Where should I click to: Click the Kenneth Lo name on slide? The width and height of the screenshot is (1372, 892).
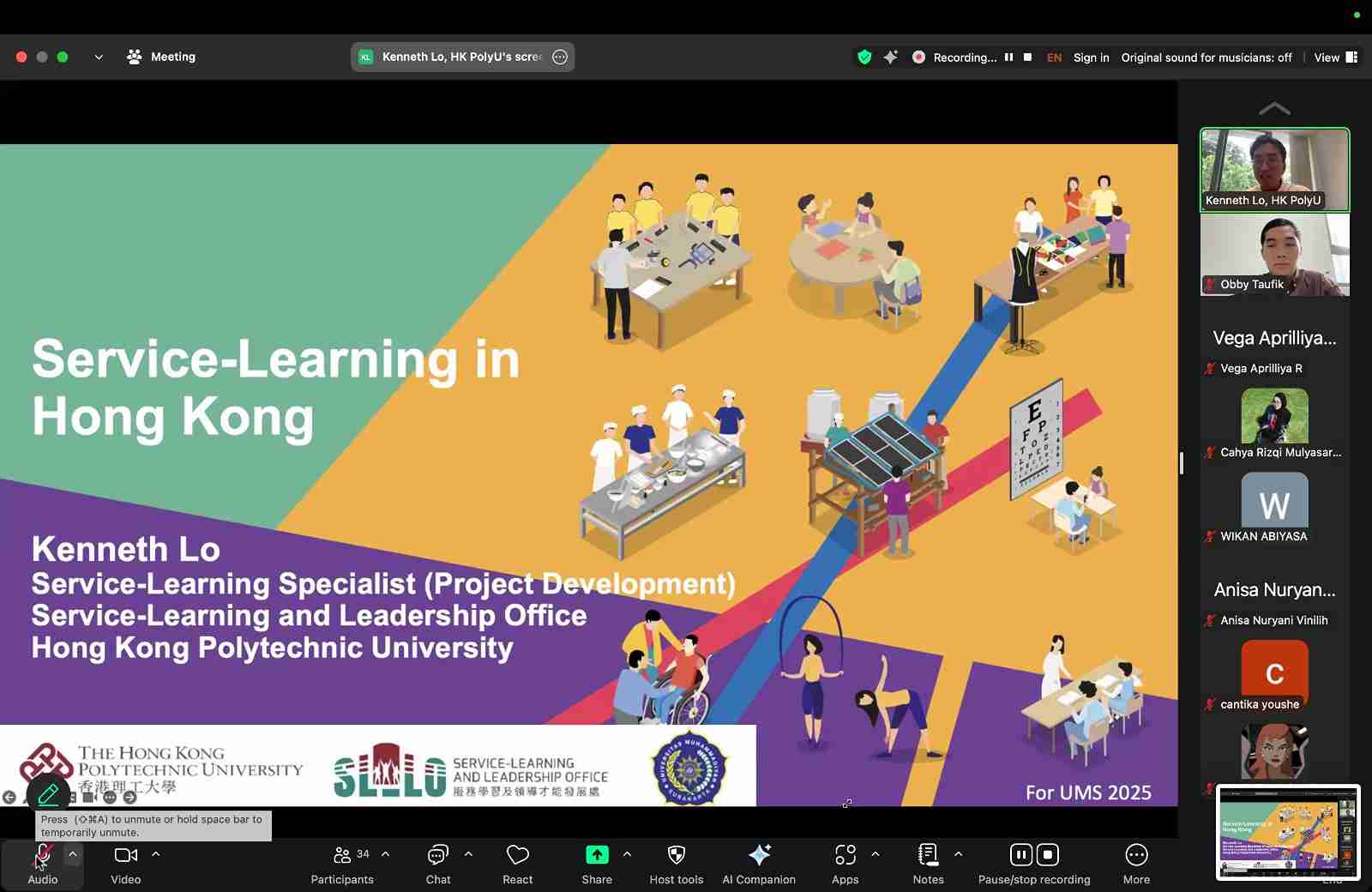point(126,550)
